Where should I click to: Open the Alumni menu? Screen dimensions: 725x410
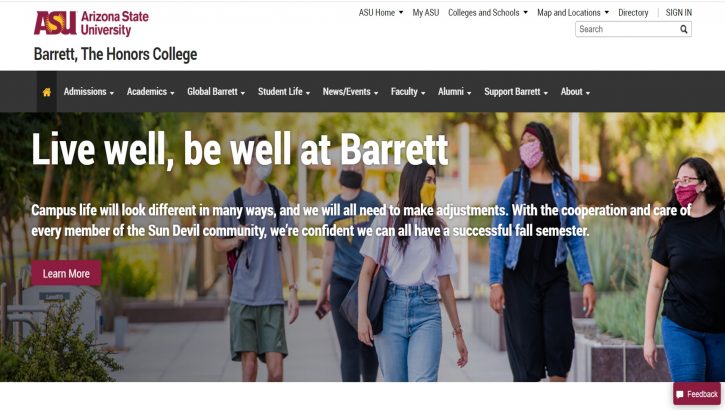click(x=455, y=92)
